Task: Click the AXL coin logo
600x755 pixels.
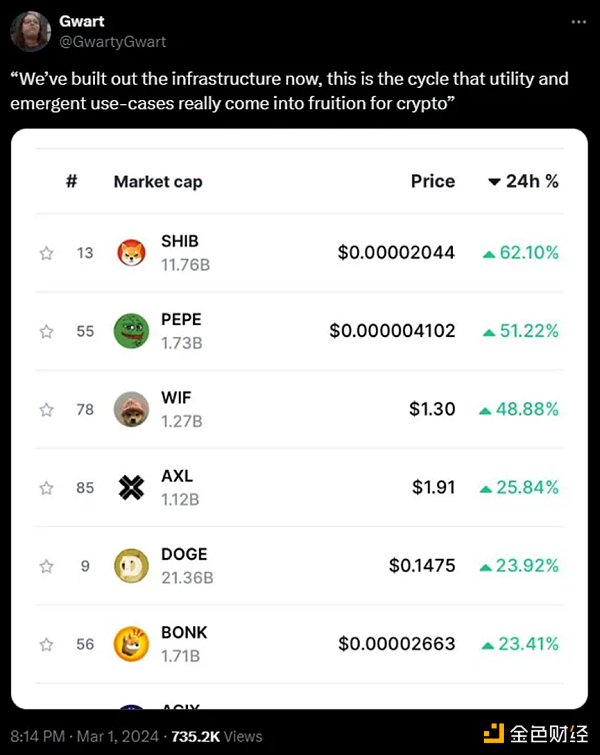Action: click(131, 488)
